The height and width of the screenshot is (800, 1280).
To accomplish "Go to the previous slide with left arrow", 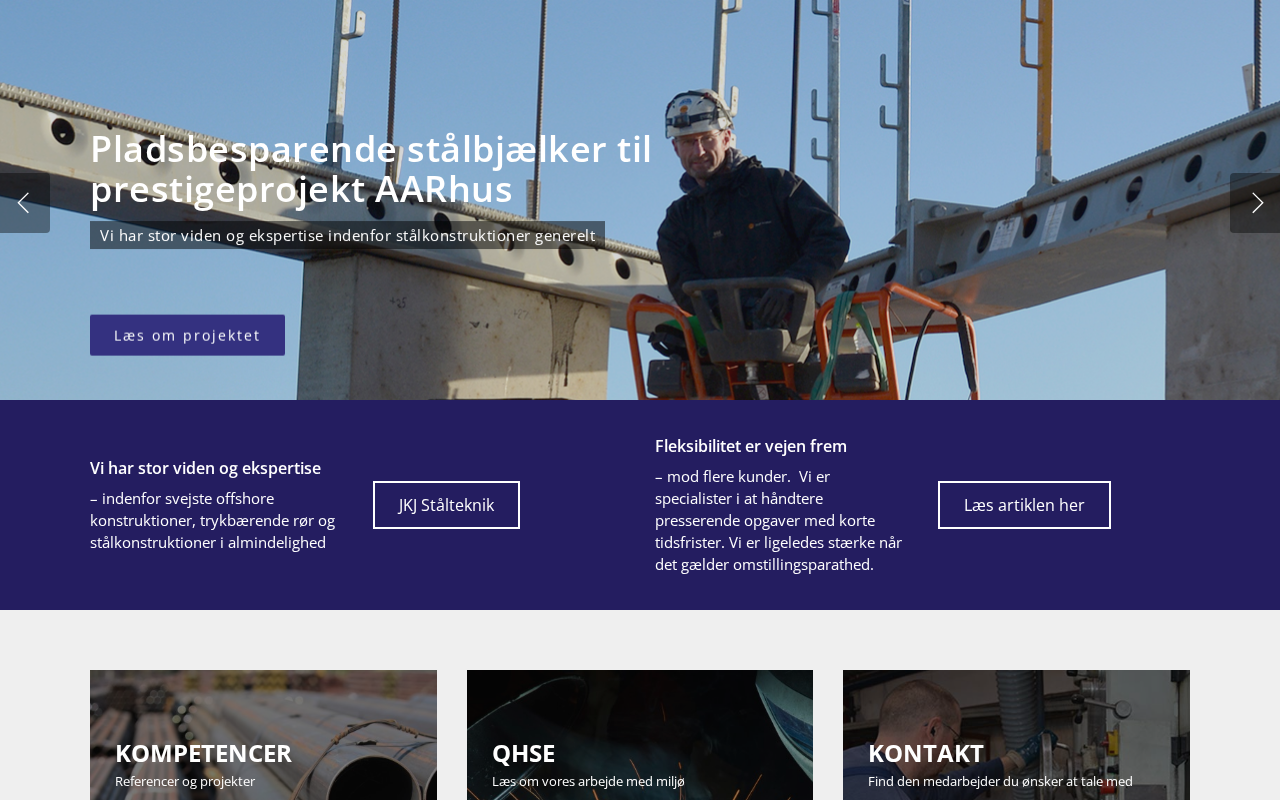I will point(24,203).
